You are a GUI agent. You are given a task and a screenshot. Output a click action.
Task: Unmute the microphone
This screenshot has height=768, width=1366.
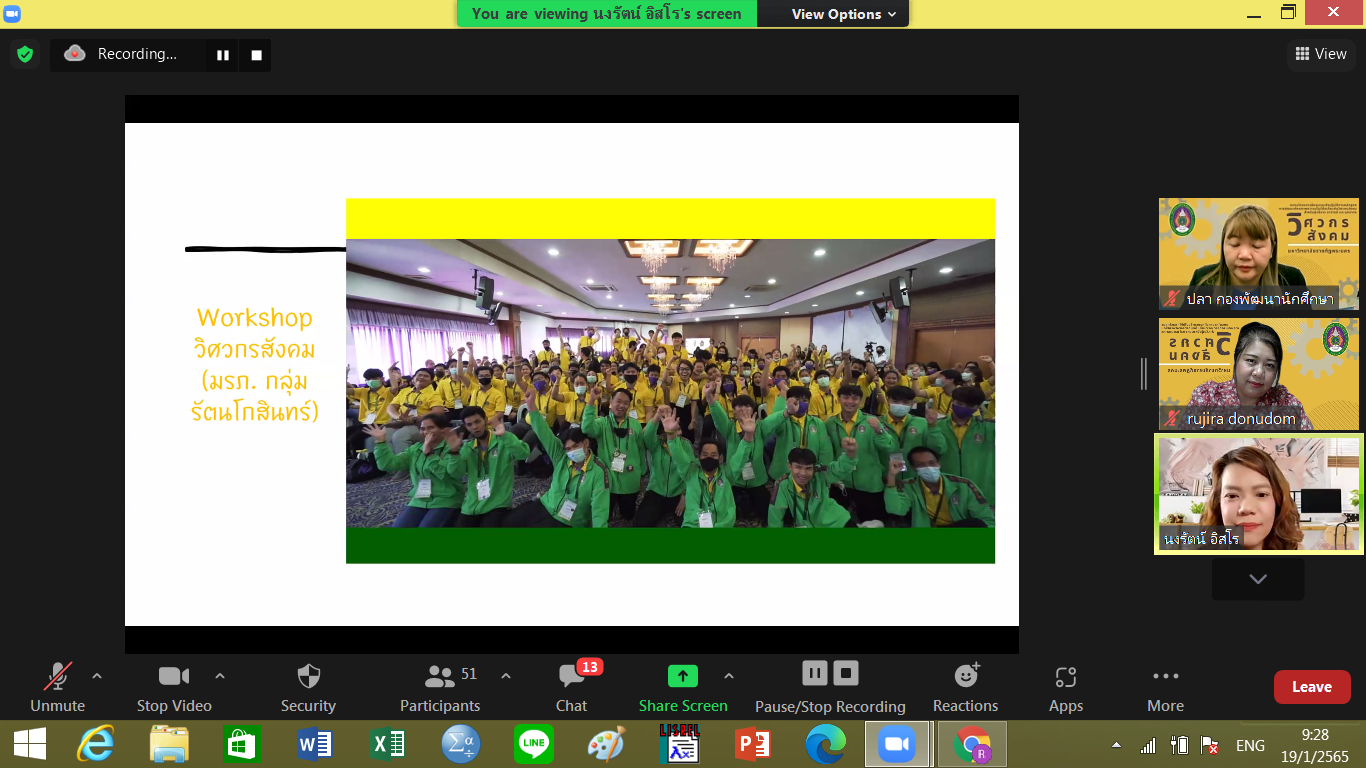pos(58,688)
